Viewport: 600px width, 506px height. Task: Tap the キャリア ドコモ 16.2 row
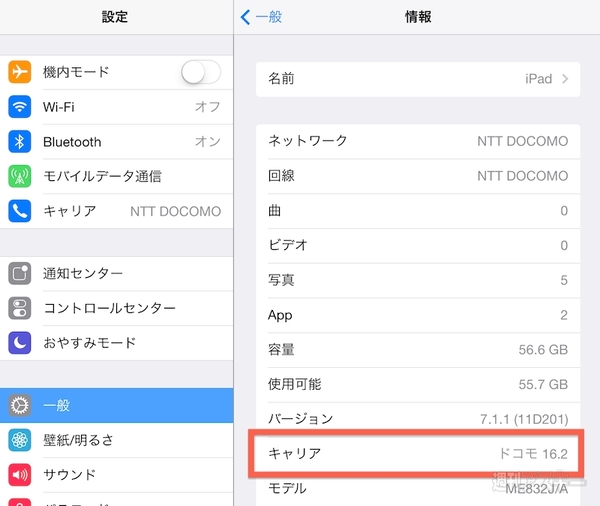[418, 454]
